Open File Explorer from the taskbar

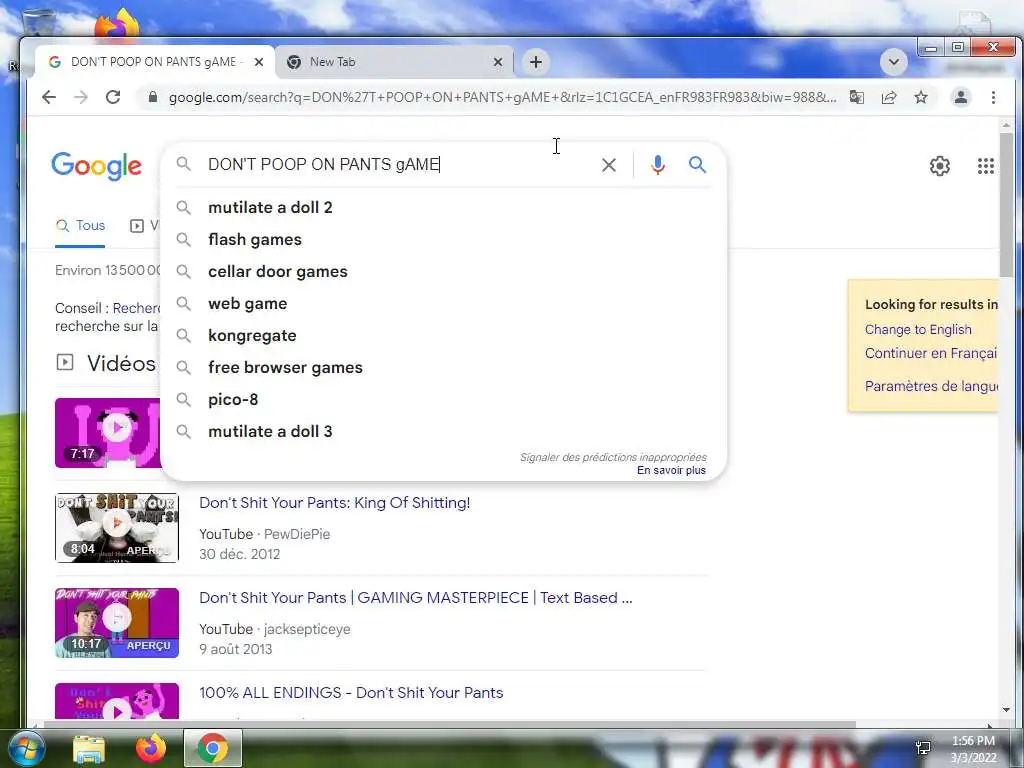coord(89,749)
